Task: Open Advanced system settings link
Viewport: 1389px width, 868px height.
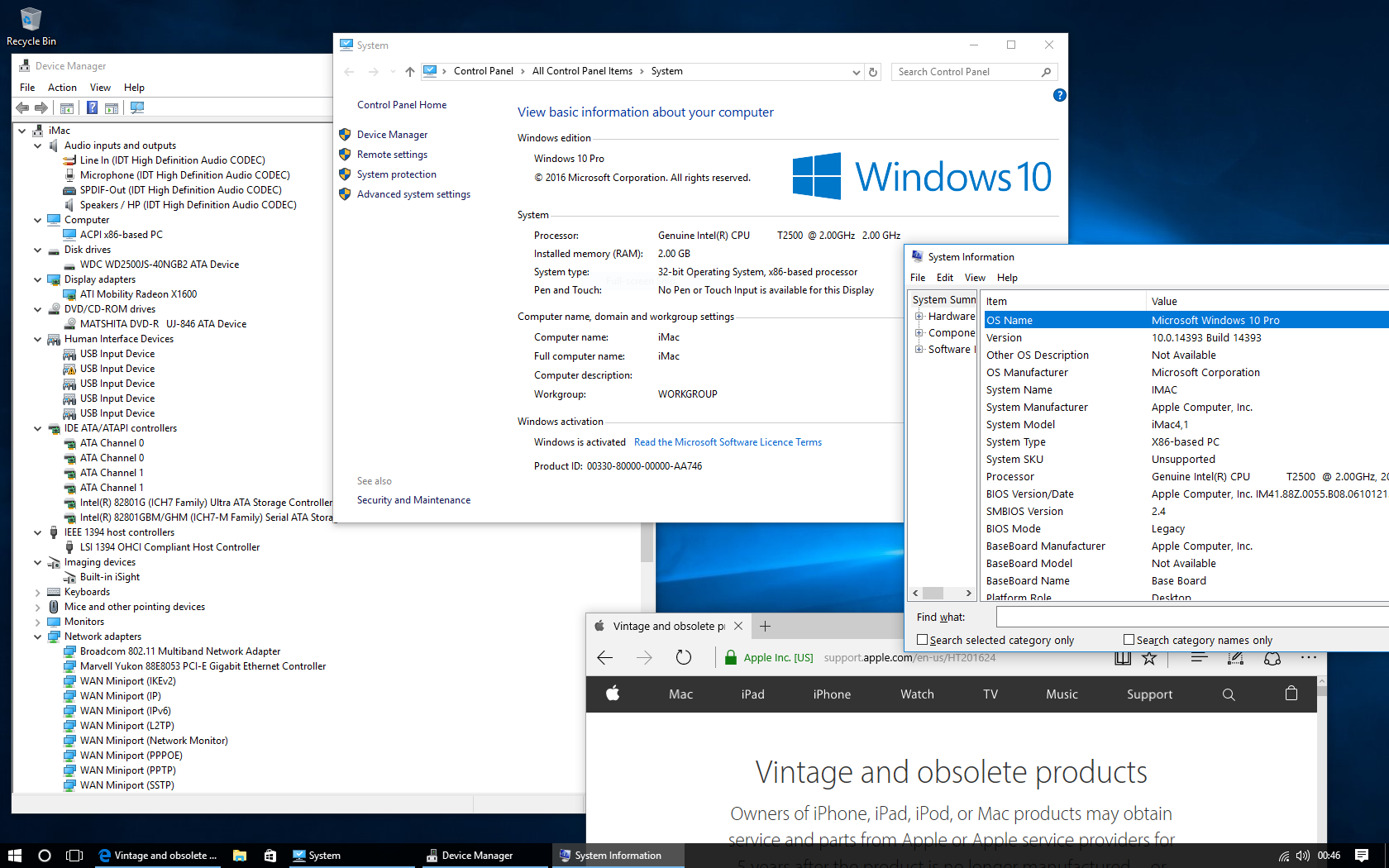Action: 413,194
